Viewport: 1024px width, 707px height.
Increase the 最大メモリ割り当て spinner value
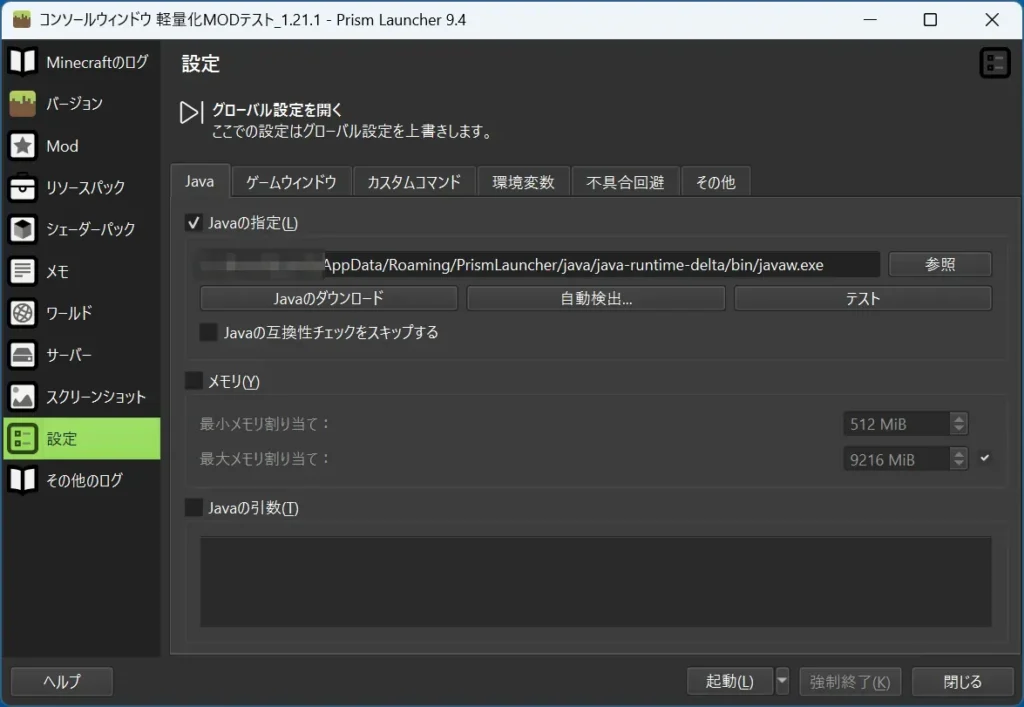coord(959,453)
